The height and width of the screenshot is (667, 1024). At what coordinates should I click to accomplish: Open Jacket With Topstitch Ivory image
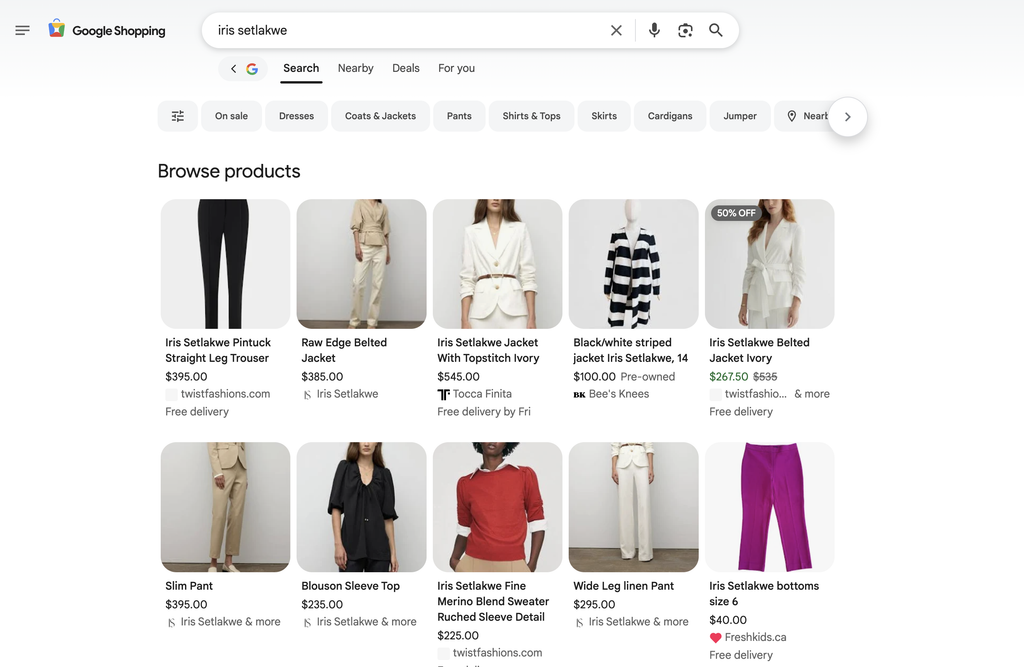click(498, 264)
